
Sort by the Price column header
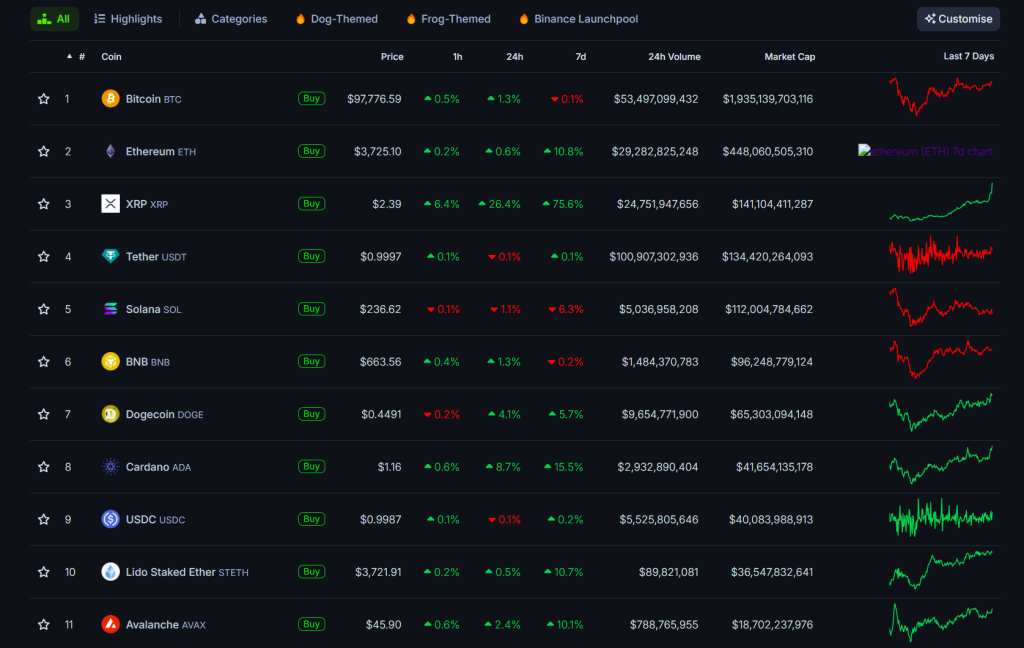[x=392, y=57]
